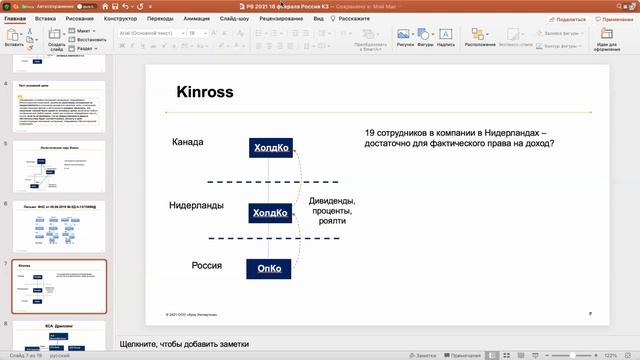
Task: Open the Рисунок dropdown arrow
Action: pos(413,34)
